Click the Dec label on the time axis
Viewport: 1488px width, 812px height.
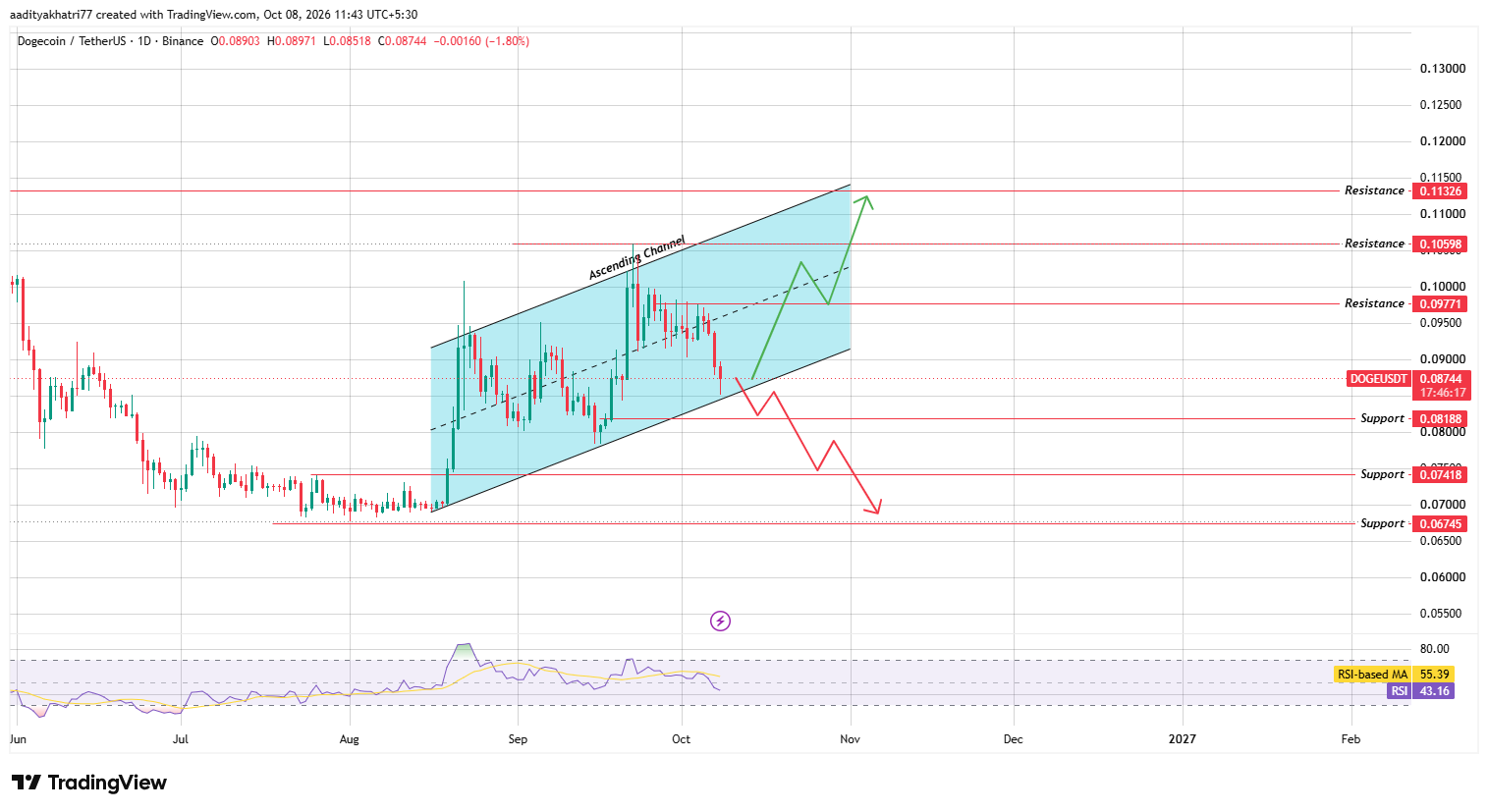(1013, 739)
